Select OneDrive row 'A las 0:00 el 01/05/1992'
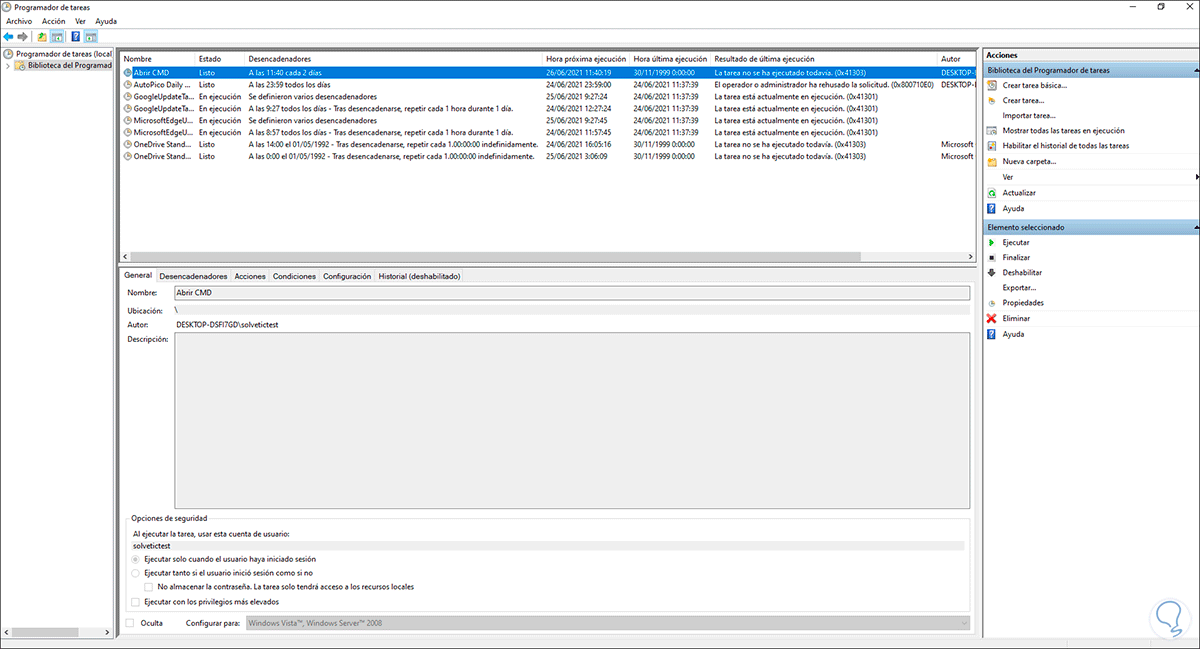The width and height of the screenshot is (1200, 649). [549, 156]
